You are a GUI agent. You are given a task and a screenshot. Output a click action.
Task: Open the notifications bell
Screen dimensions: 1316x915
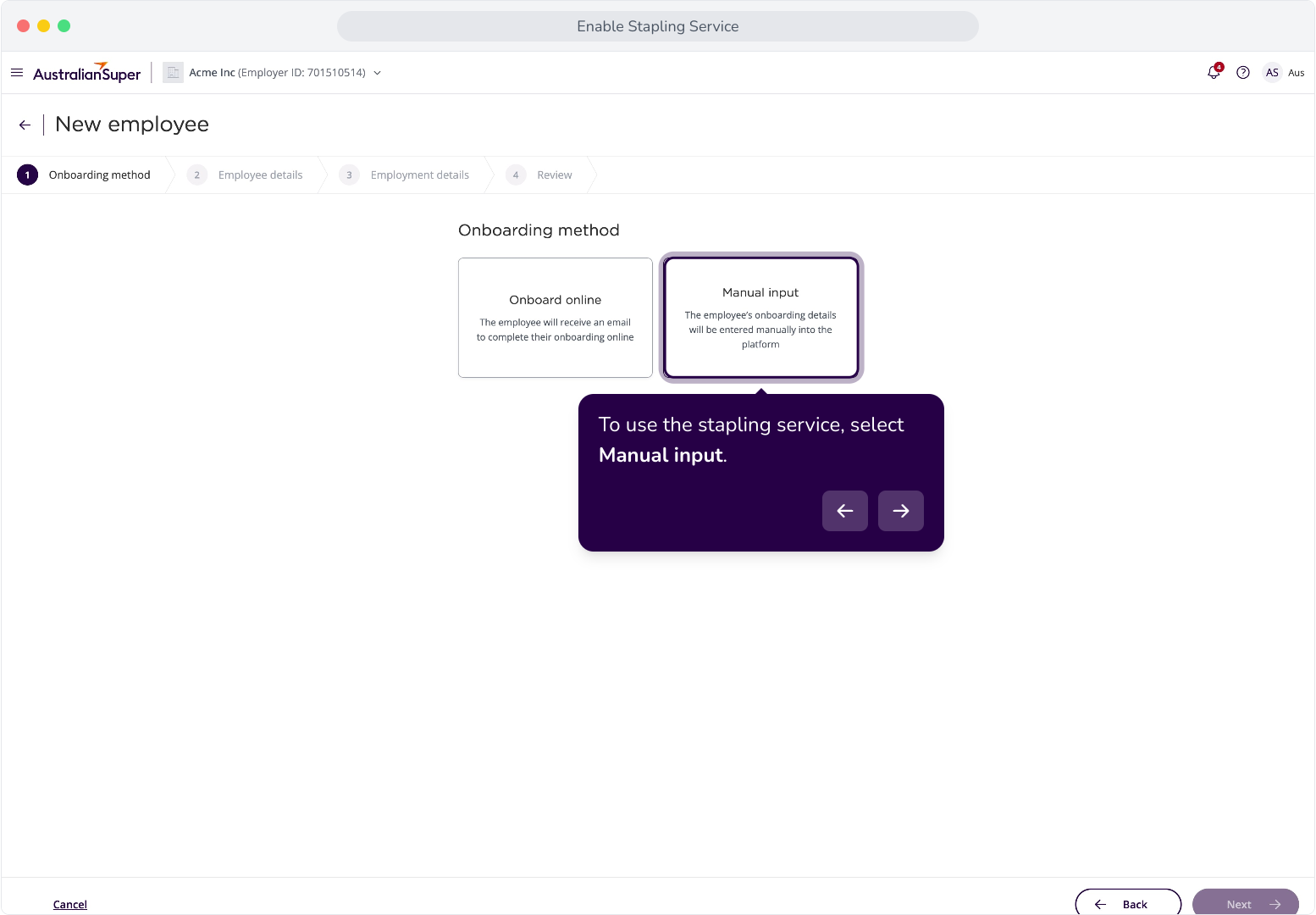1214,72
